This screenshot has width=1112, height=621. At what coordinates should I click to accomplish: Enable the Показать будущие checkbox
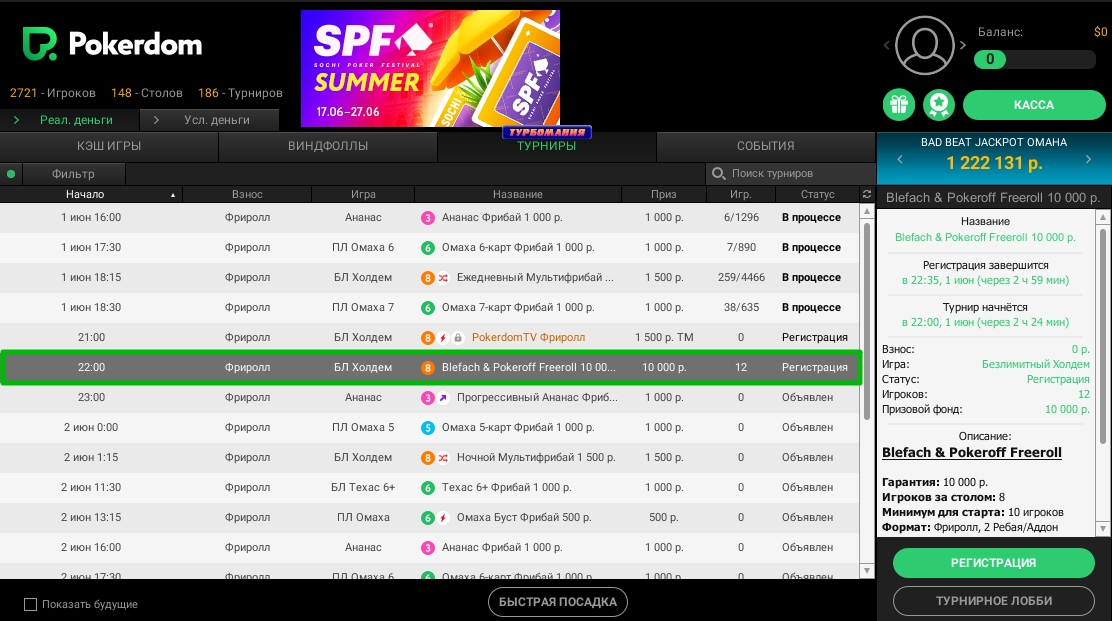click(x=30, y=604)
